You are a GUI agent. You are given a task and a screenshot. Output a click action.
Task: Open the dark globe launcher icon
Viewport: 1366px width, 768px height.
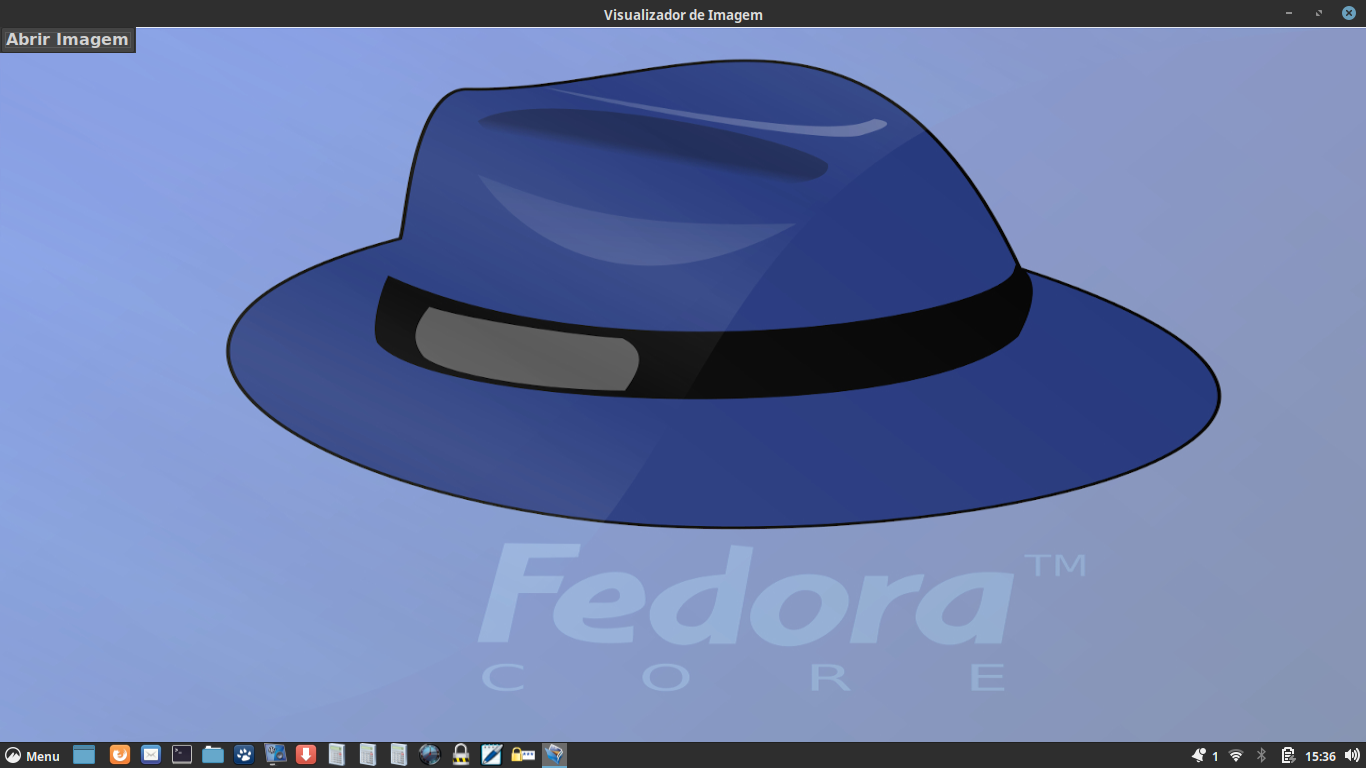coord(430,755)
